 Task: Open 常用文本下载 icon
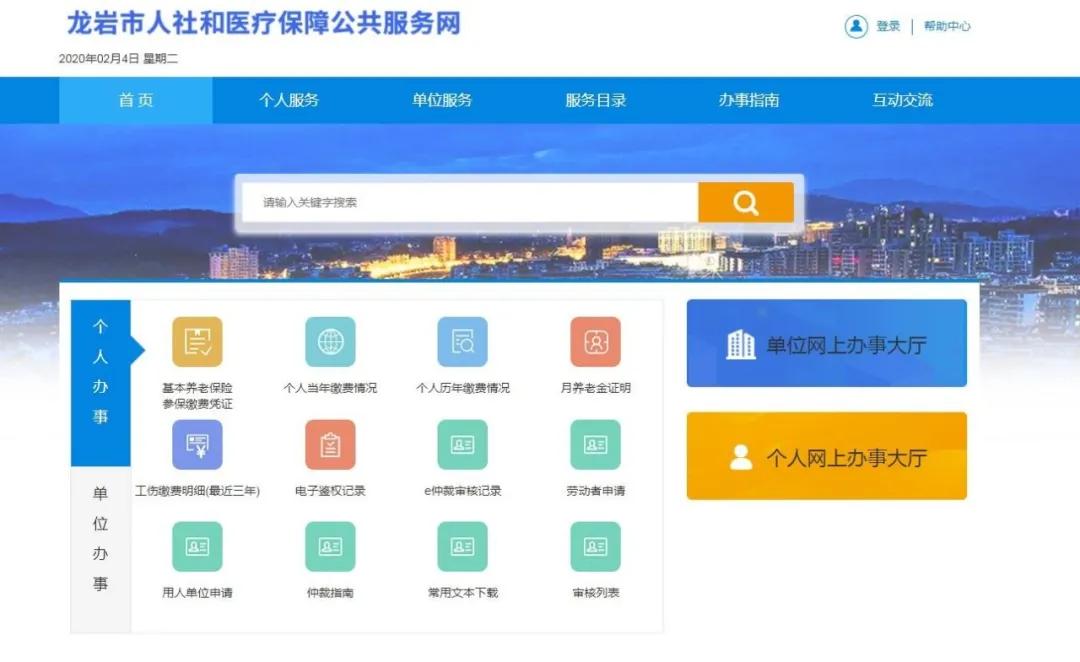pos(462,547)
